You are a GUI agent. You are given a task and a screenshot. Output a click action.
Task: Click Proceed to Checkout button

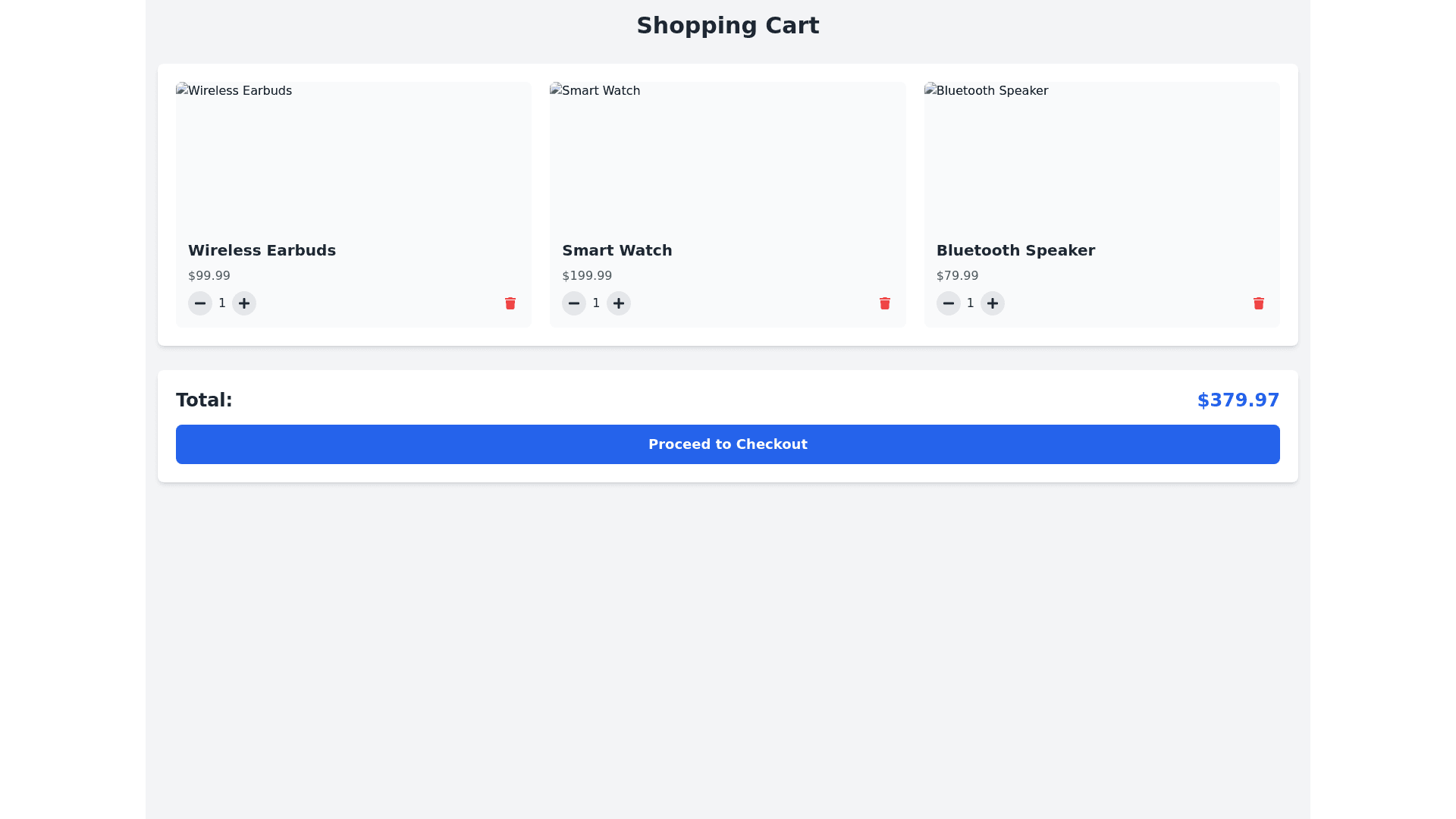click(728, 444)
